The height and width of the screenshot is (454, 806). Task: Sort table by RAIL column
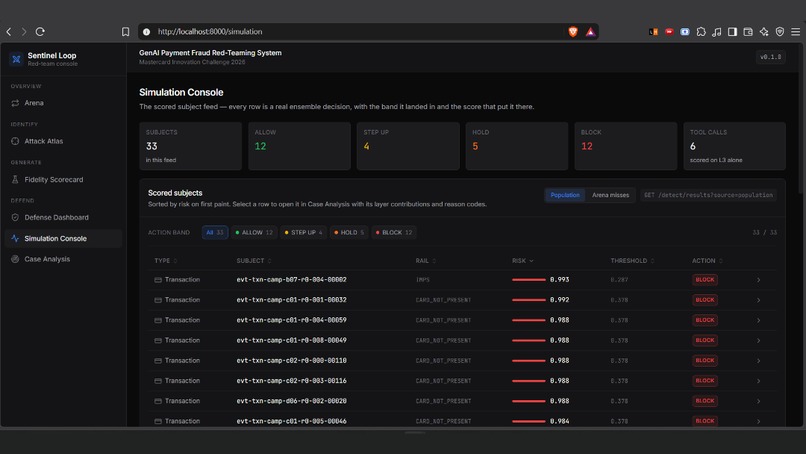[x=426, y=261]
